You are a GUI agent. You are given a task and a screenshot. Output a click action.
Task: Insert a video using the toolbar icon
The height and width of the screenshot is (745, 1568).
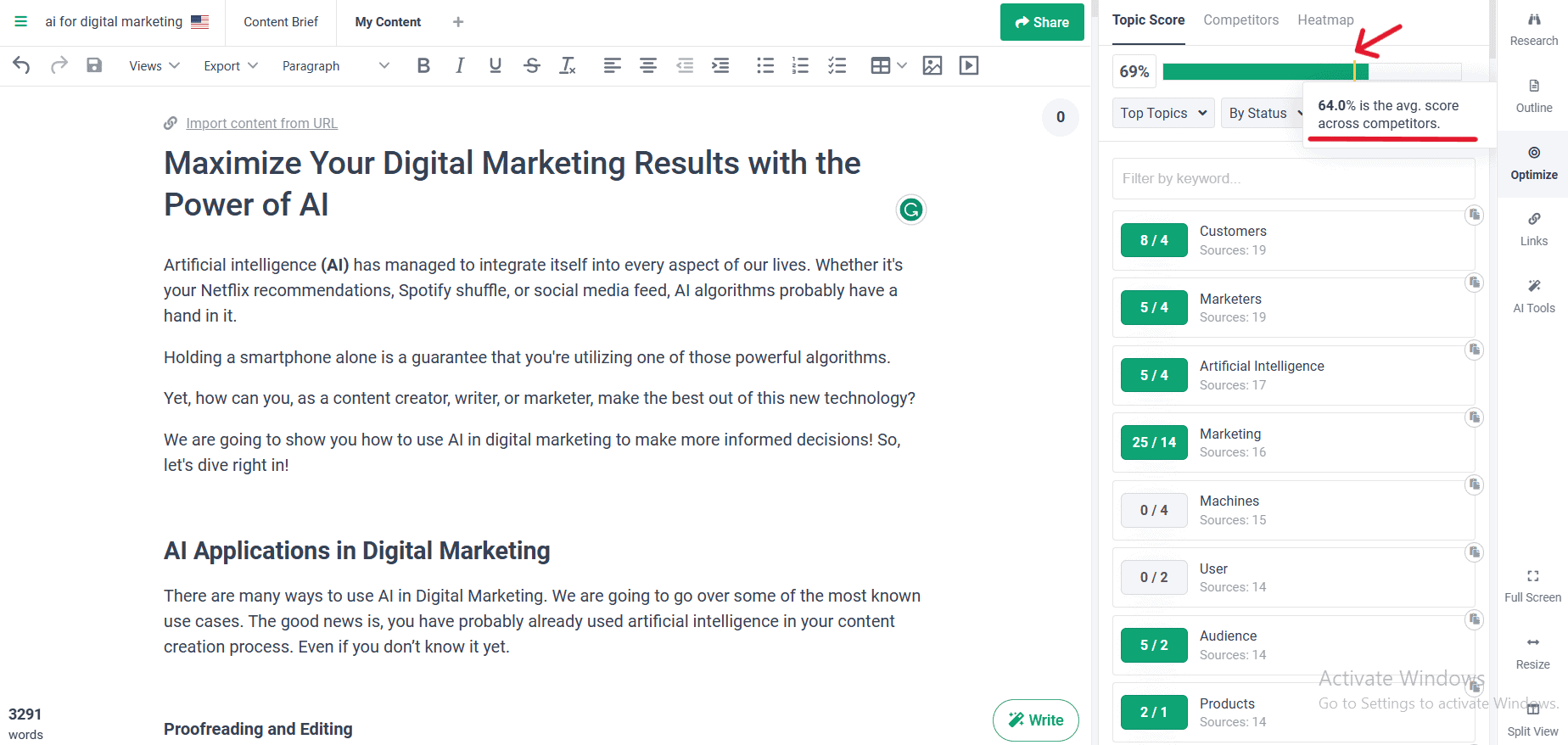click(x=968, y=65)
